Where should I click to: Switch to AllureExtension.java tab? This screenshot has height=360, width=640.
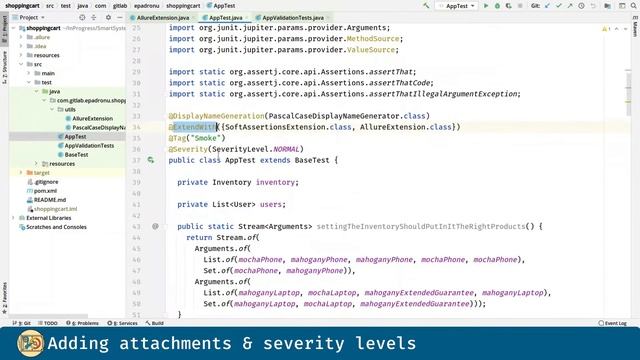162,18
